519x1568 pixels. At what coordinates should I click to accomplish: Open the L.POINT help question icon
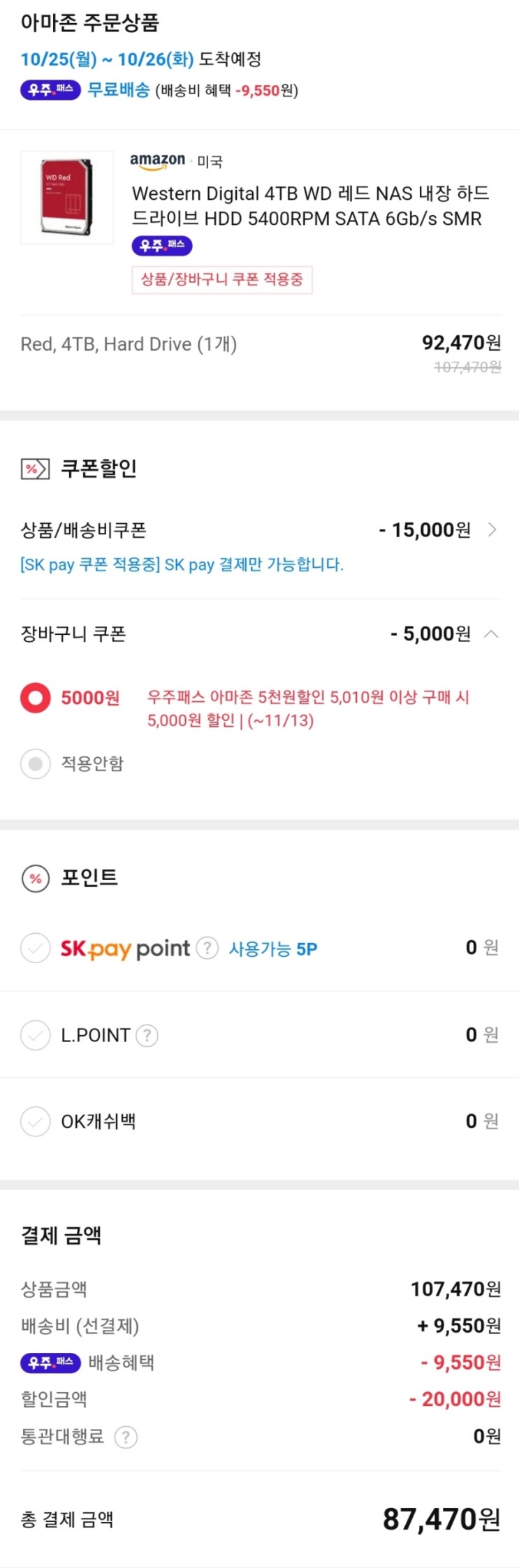click(x=147, y=1035)
